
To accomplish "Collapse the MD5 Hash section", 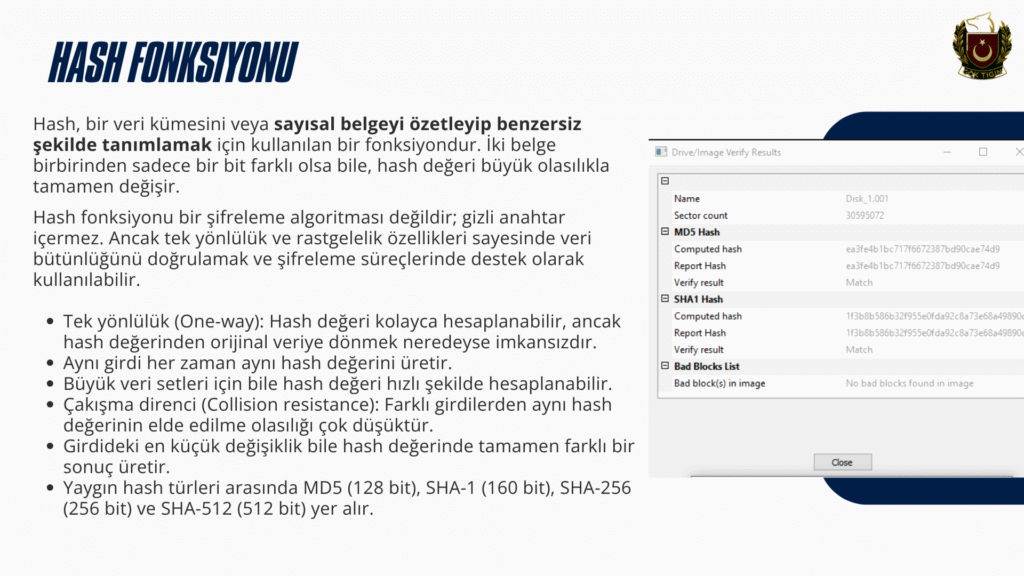I will (x=664, y=232).
